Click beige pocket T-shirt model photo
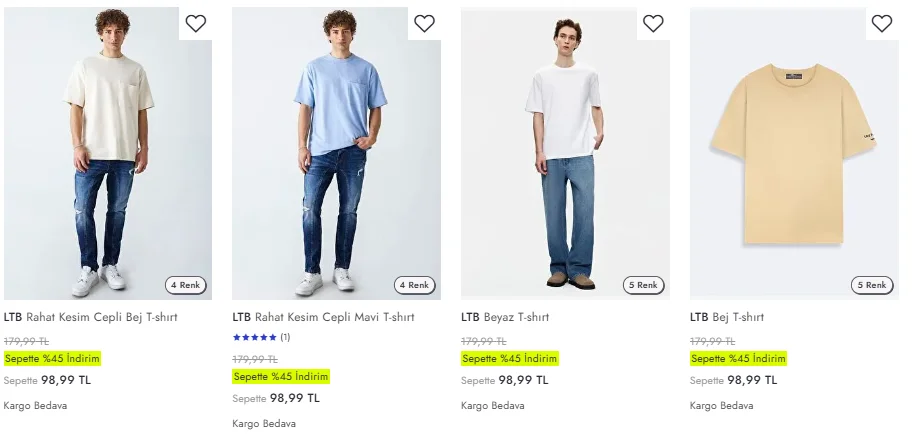Screen dimensions: 914x438 108,150
